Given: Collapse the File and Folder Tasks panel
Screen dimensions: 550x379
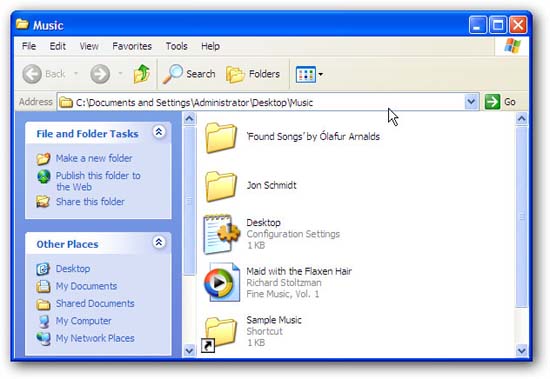Looking at the screenshot, I should click(159, 132).
